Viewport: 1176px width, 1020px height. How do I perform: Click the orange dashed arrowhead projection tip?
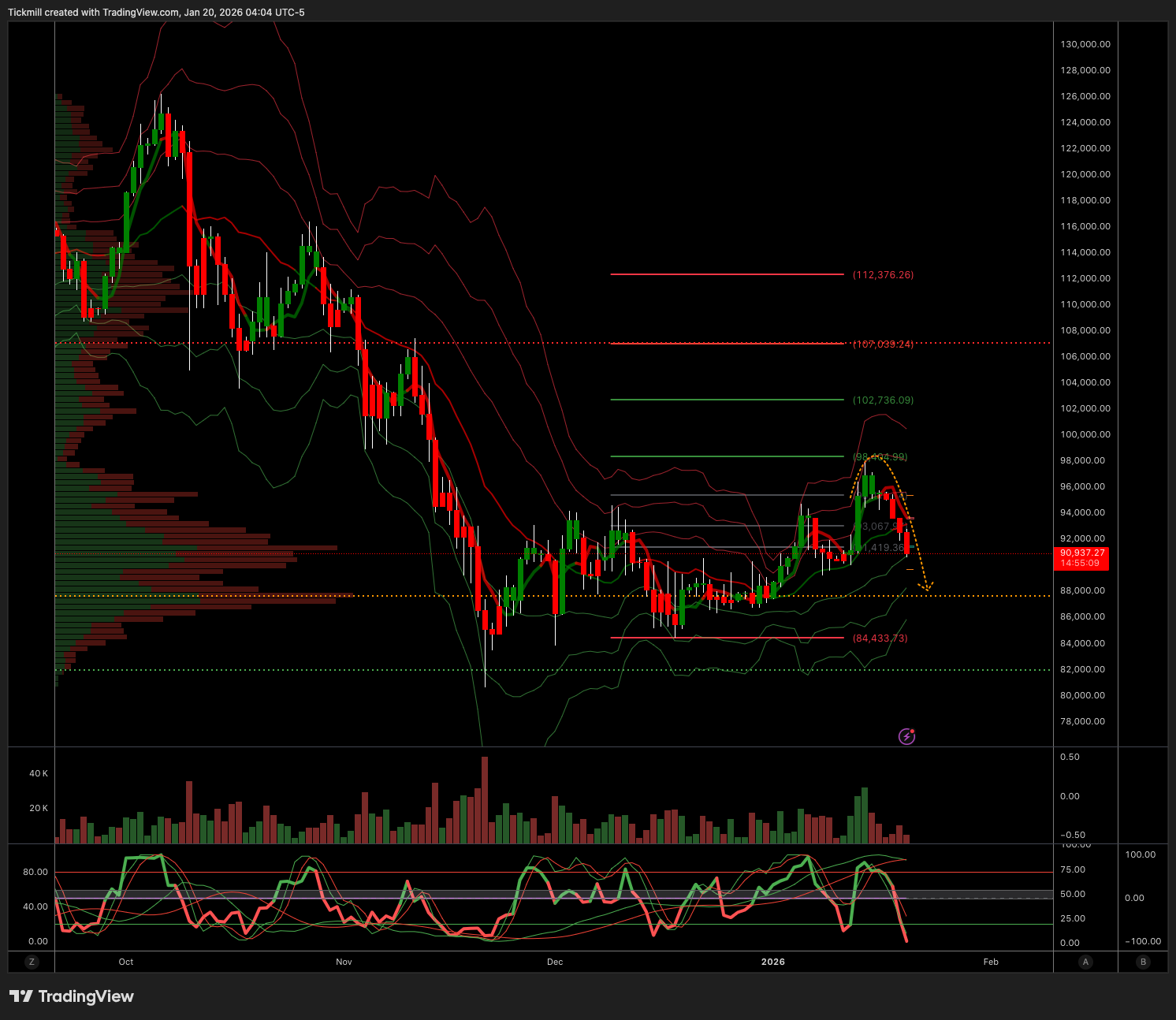click(929, 586)
